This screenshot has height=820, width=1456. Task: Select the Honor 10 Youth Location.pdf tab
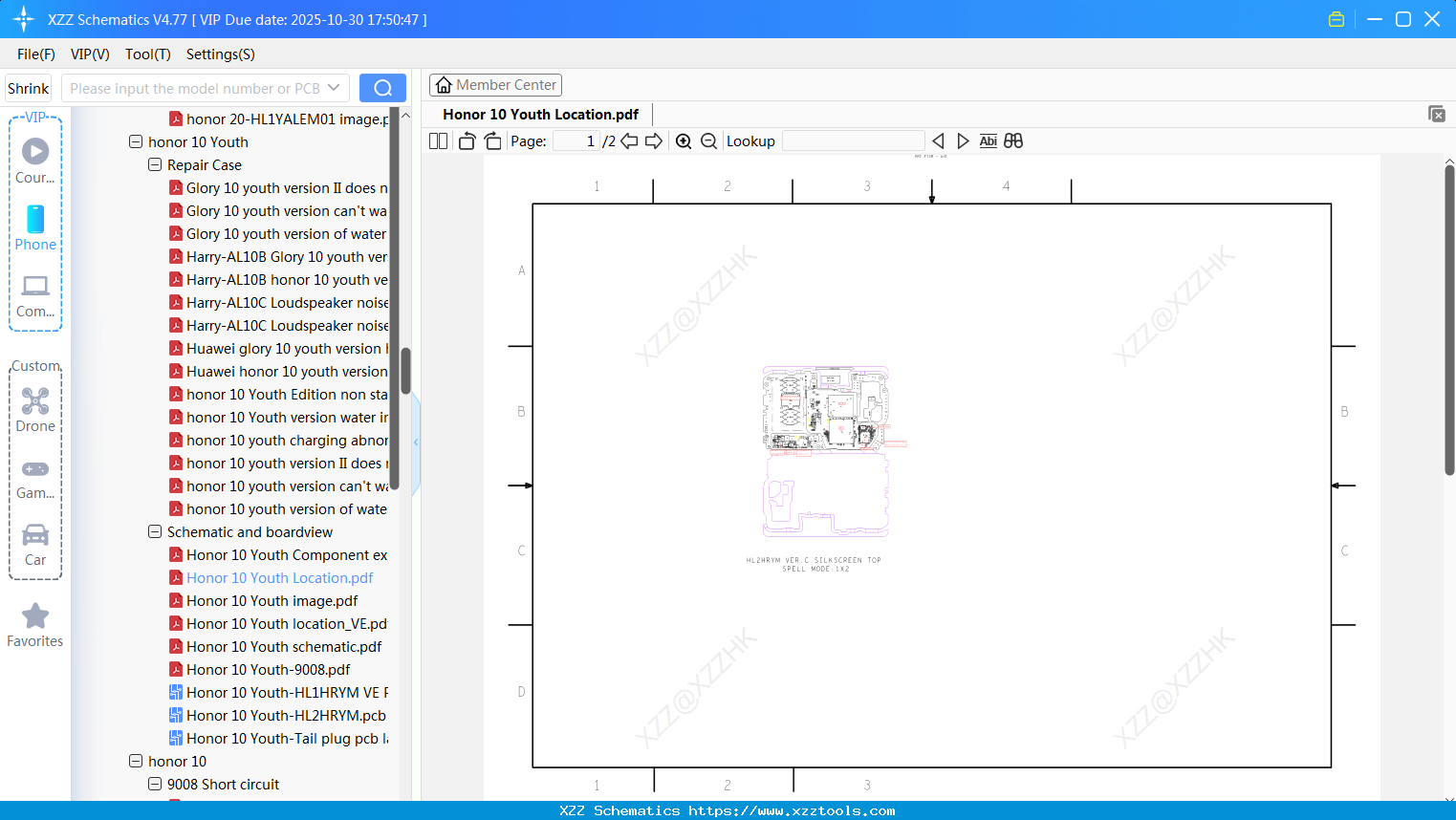click(541, 115)
